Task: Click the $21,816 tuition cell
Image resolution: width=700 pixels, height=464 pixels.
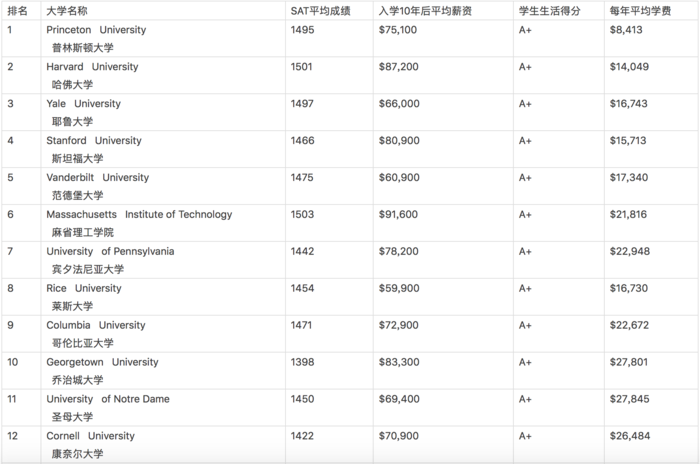Action: (x=628, y=214)
